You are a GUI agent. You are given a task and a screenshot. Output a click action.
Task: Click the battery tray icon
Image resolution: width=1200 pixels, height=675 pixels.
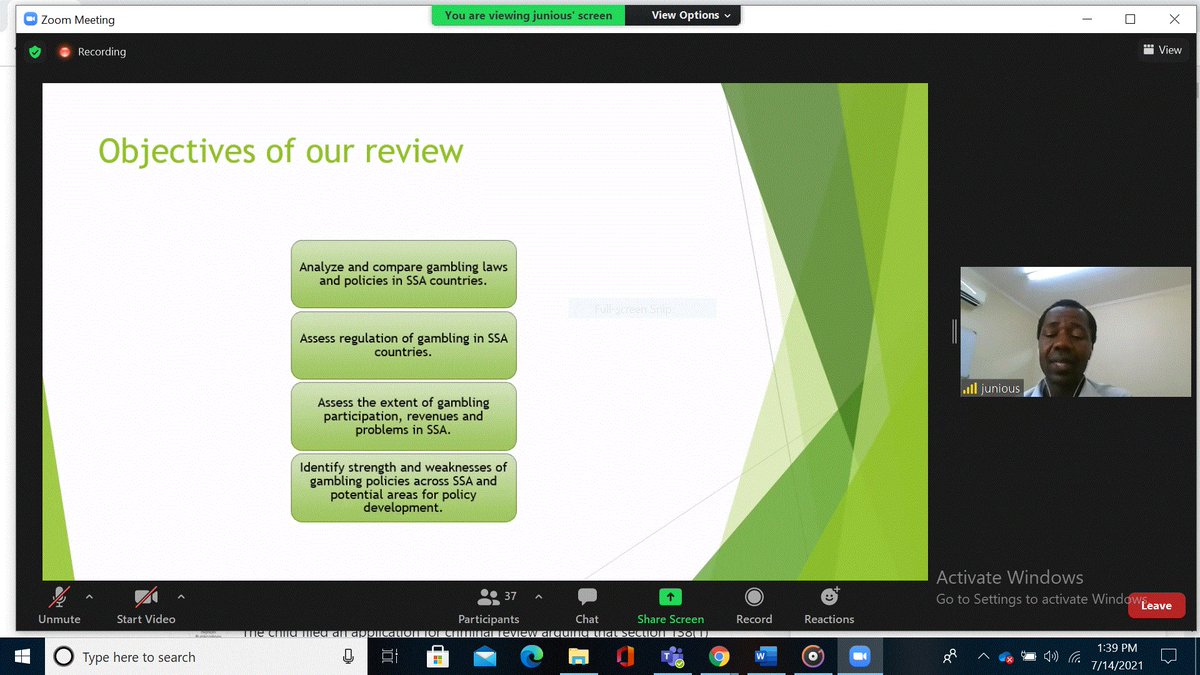(1029, 657)
